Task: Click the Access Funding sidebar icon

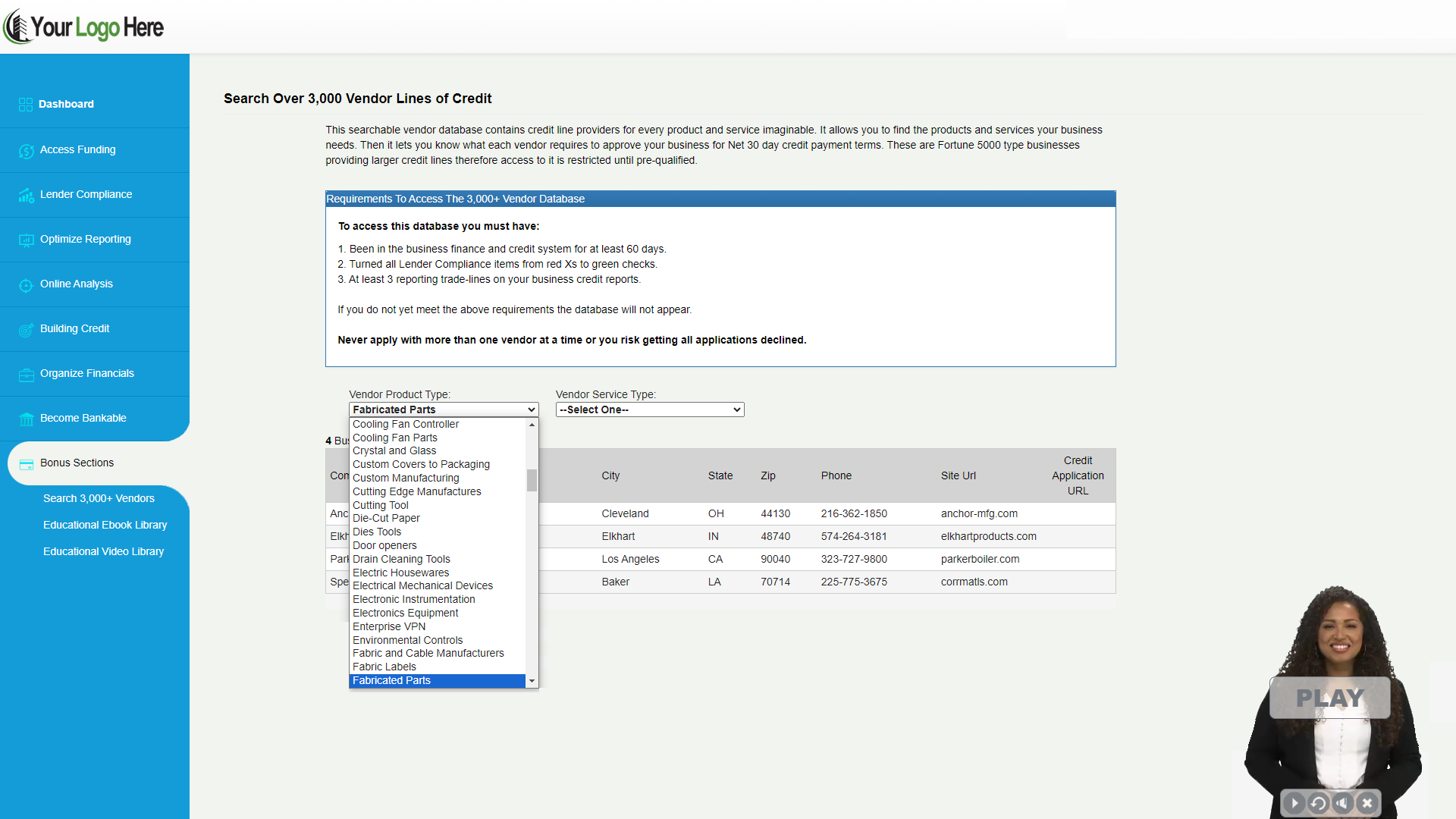Action: click(x=26, y=151)
